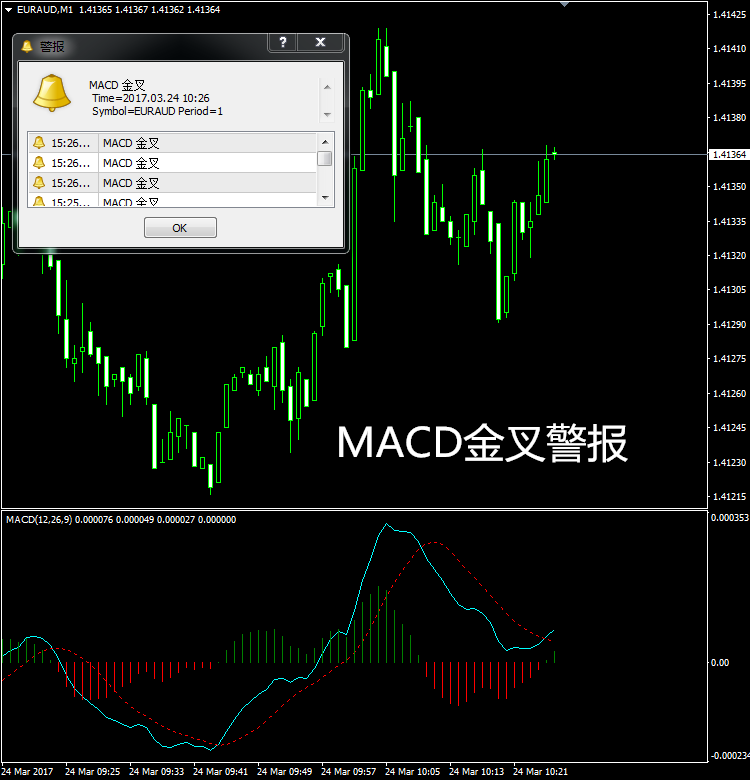Image resolution: width=750 pixels, height=780 pixels.
Task: Click the chart shift marker triangle at top
Action: (564, 4)
